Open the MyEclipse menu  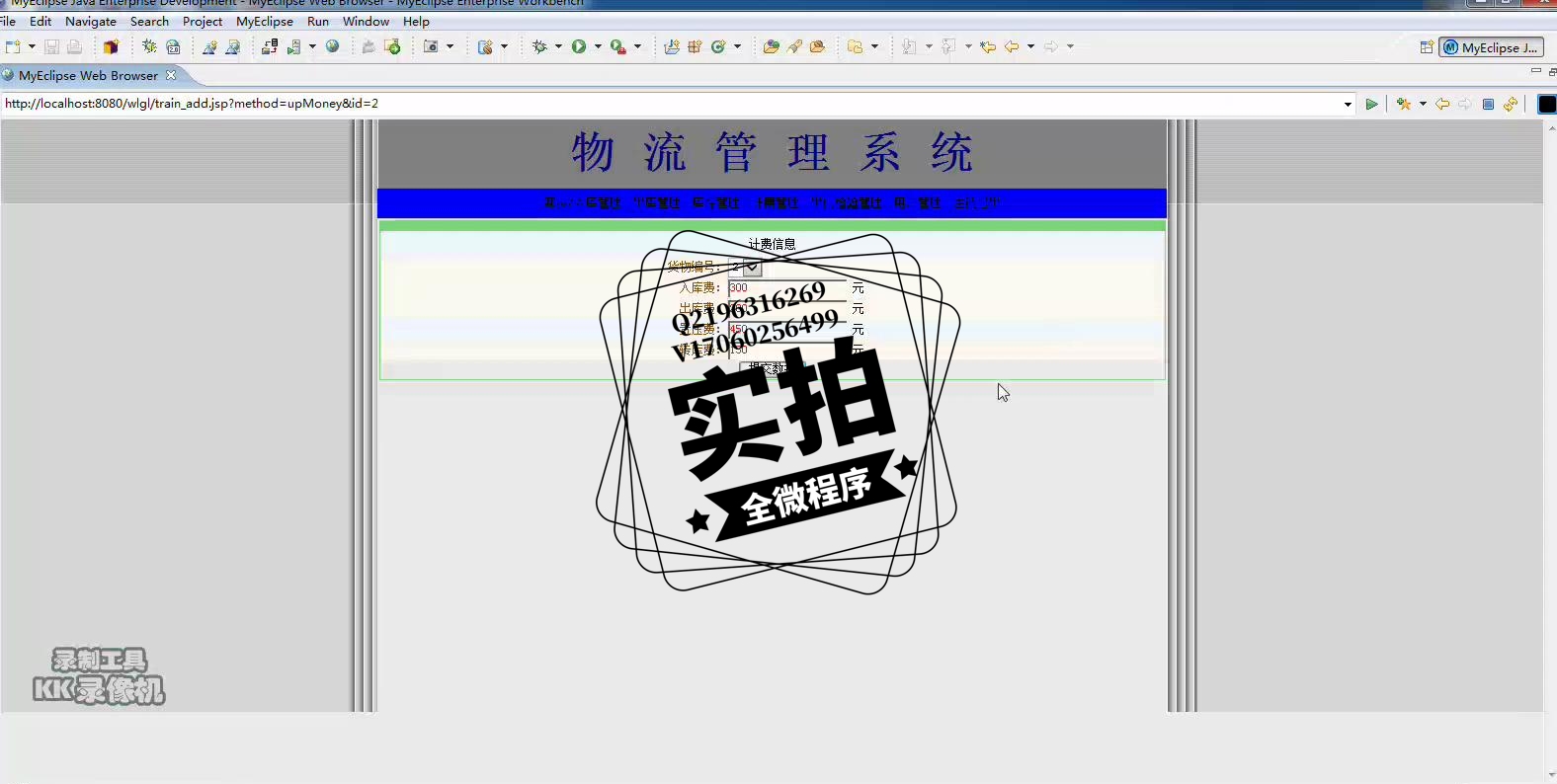pos(265,21)
